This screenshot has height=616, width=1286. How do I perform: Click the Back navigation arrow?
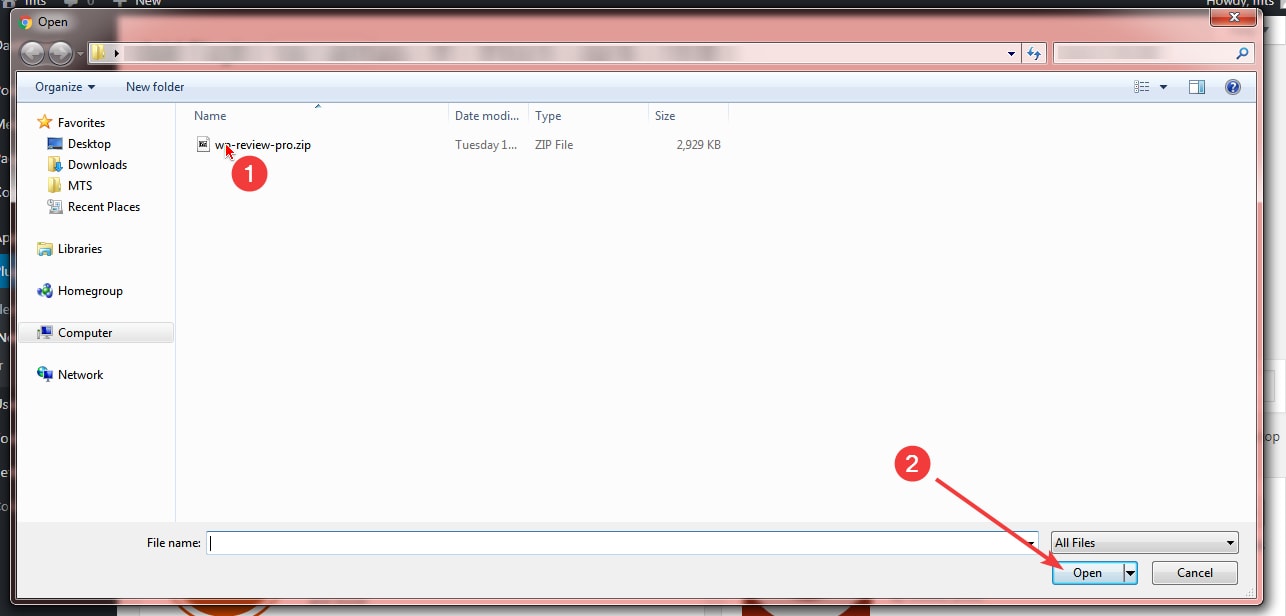coord(32,53)
